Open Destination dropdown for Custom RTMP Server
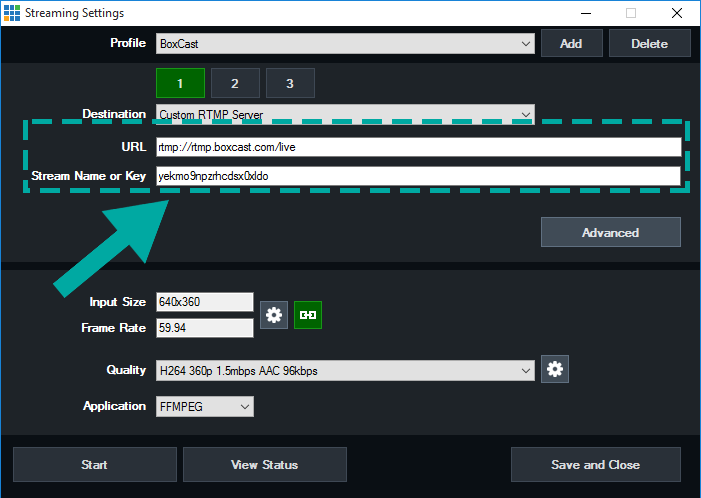The height and width of the screenshot is (498, 701). click(x=344, y=114)
